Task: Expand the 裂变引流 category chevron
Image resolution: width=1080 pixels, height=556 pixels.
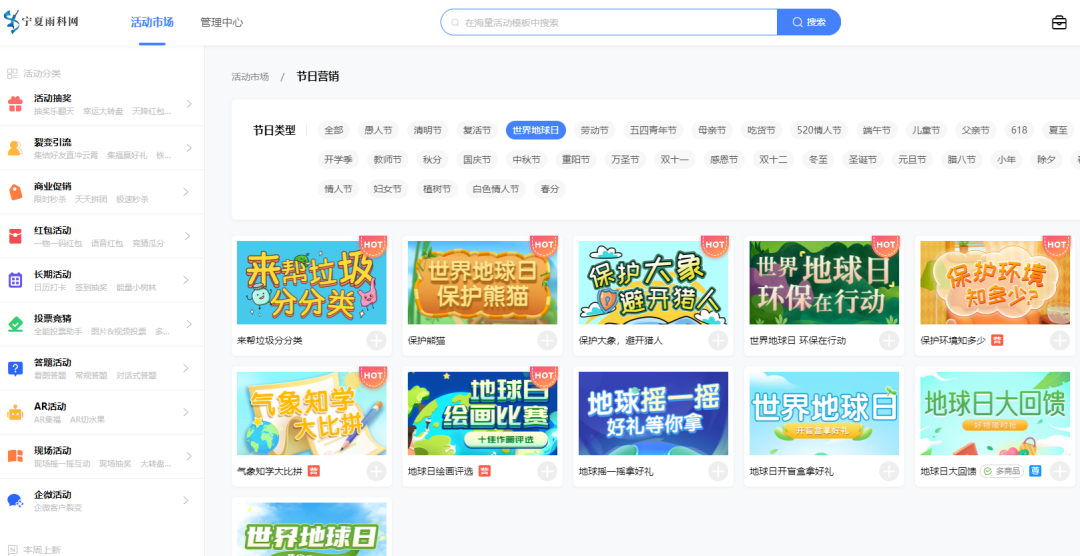Action: click(188, 148)
